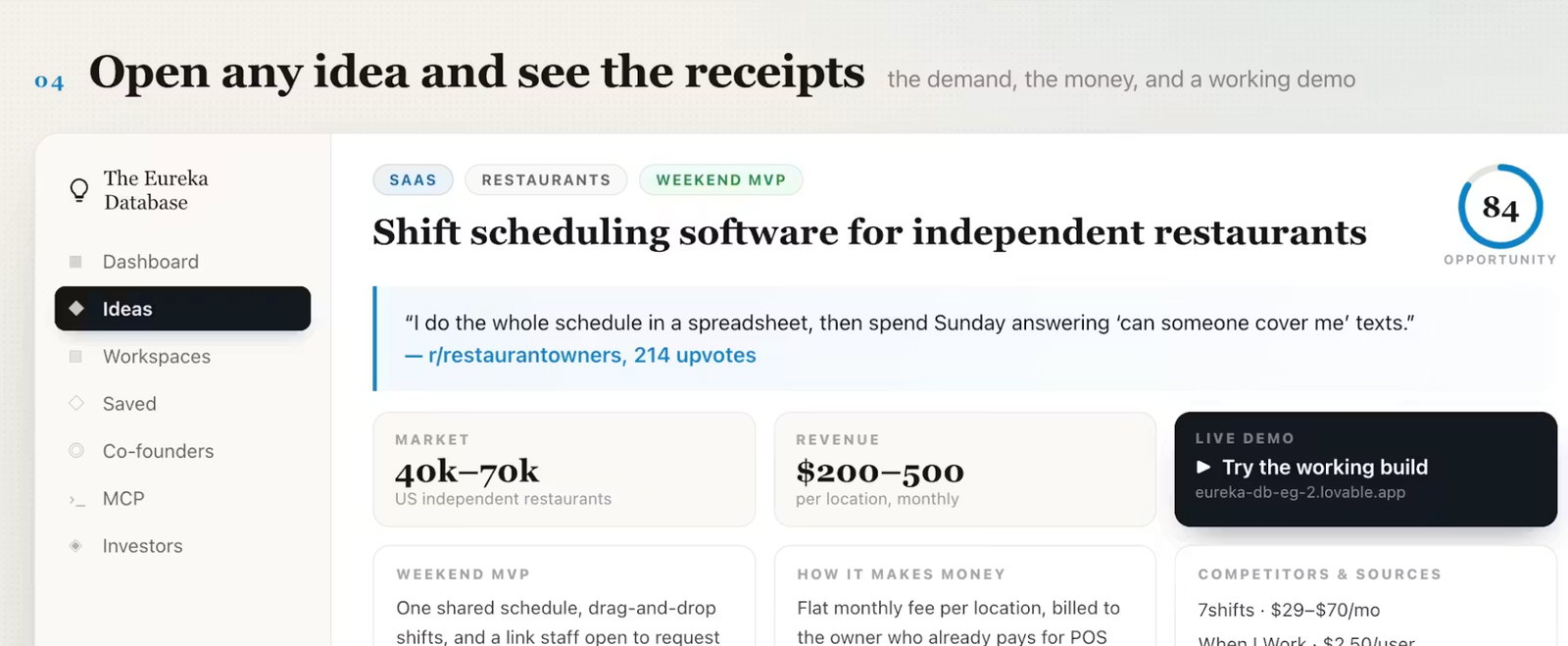The width and height of the screenshot is (1568, 646).
Task: Click the Investors diamond icon
Action: click(x=76, y=546)
